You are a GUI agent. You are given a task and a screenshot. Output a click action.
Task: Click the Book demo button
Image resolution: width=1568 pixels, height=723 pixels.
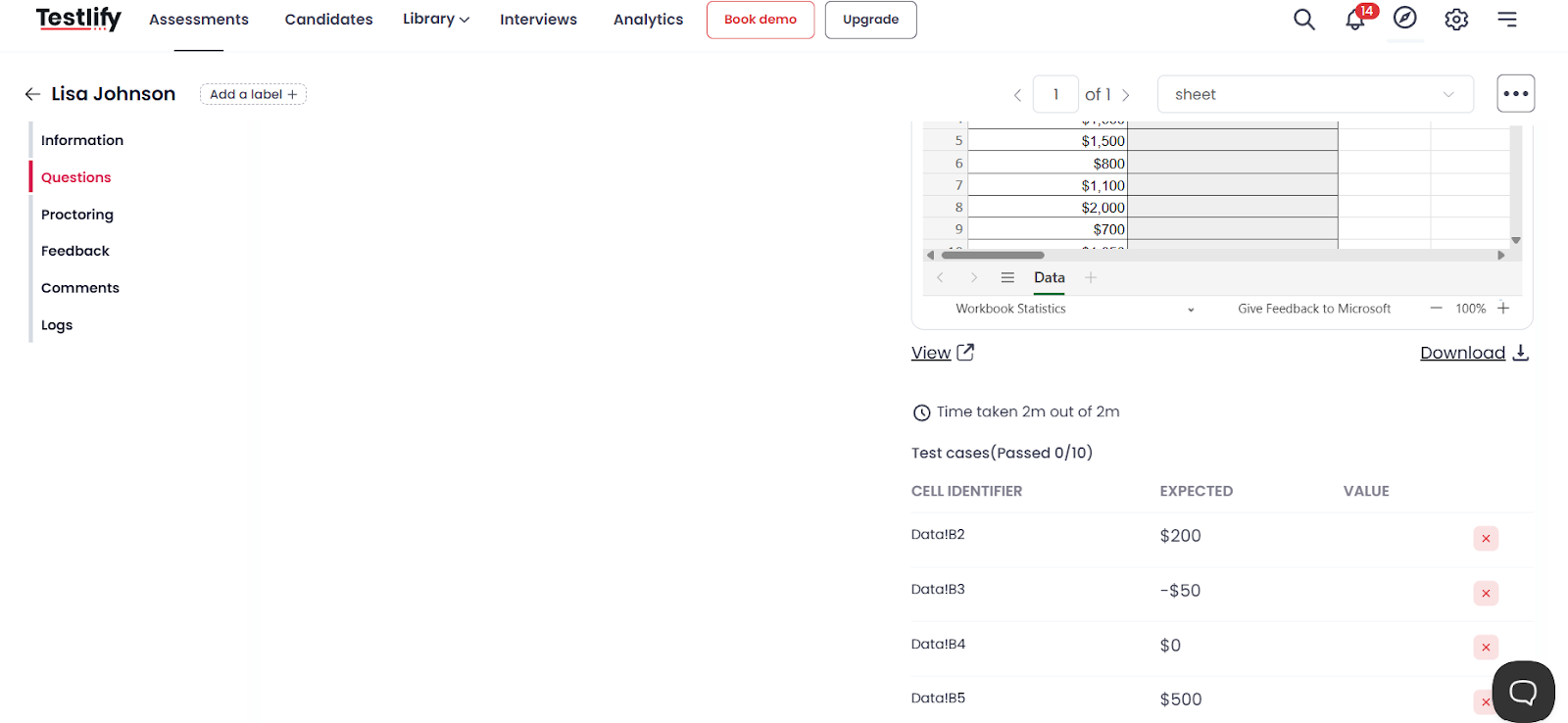[x=760, y=20]
